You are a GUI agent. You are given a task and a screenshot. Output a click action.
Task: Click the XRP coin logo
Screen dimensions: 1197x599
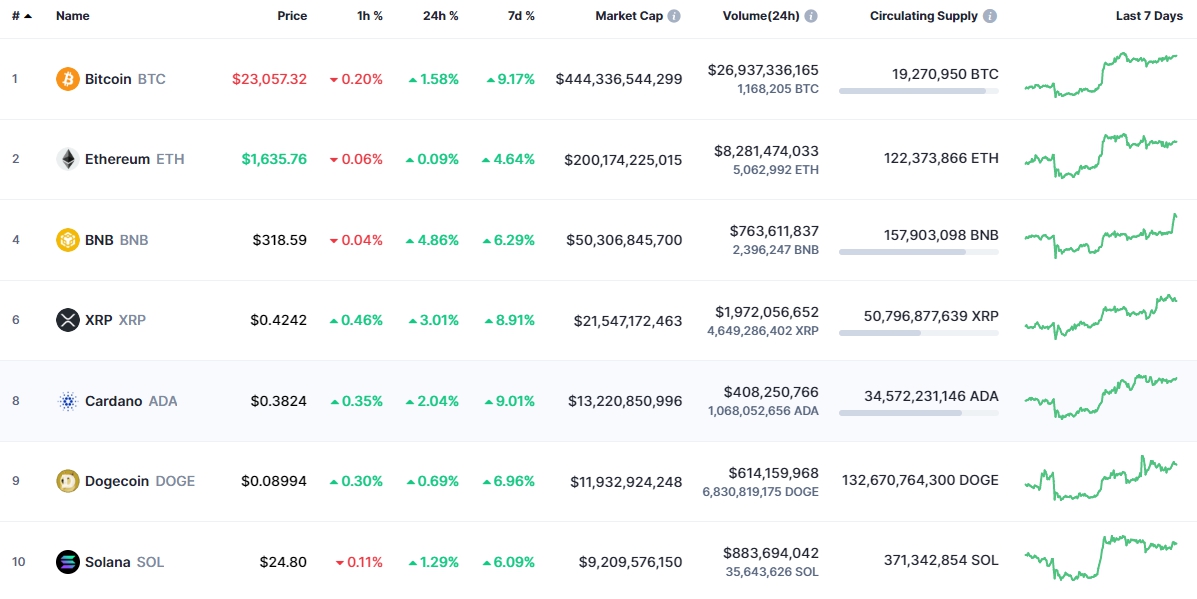point(68,320)
